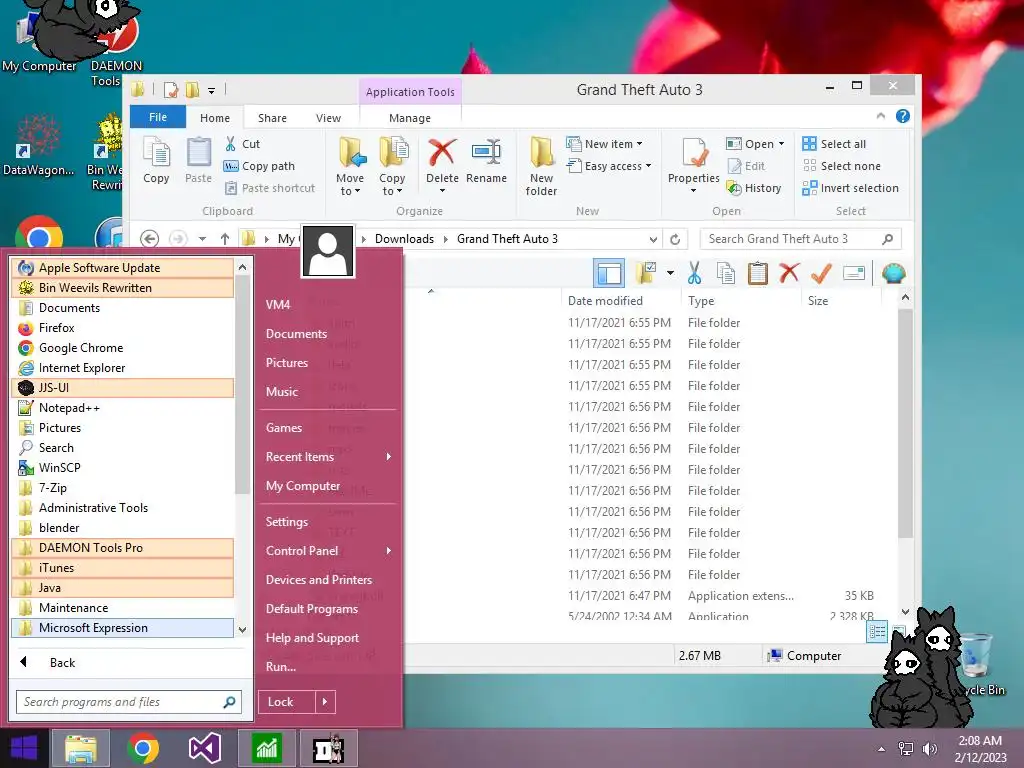Click the Up one level arrow
The width and height of the screenshot is (1024, 768).
(225, 239)
